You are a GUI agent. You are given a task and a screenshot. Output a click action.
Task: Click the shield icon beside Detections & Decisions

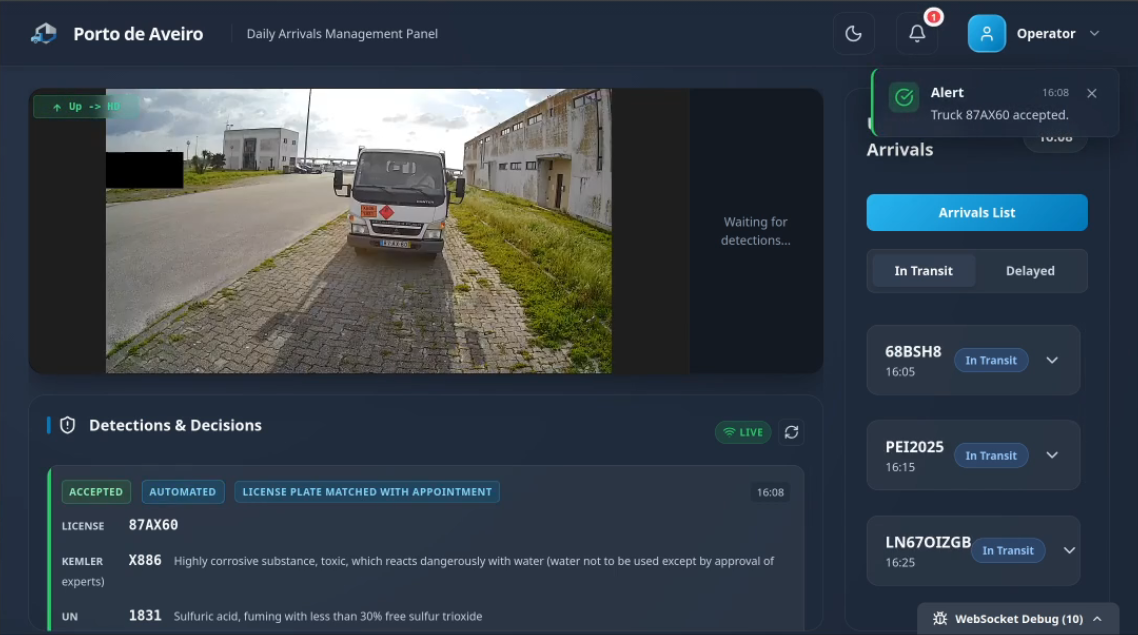click(67, 424)
